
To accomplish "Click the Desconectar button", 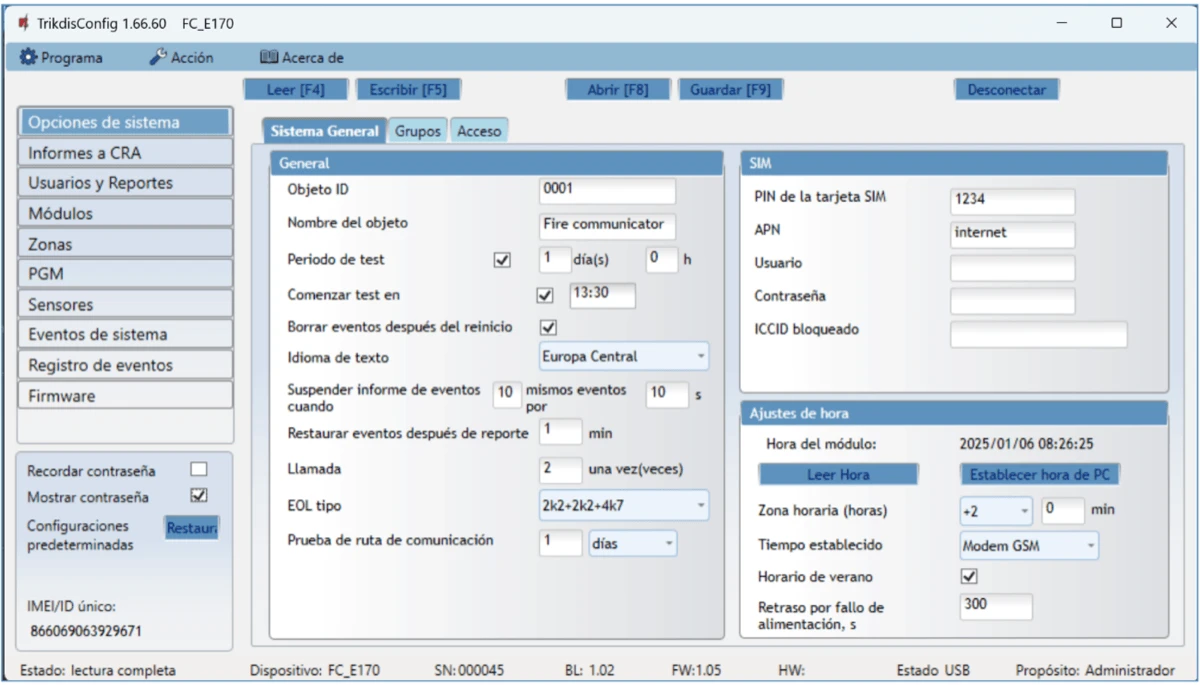I will tap(1006, 90).
